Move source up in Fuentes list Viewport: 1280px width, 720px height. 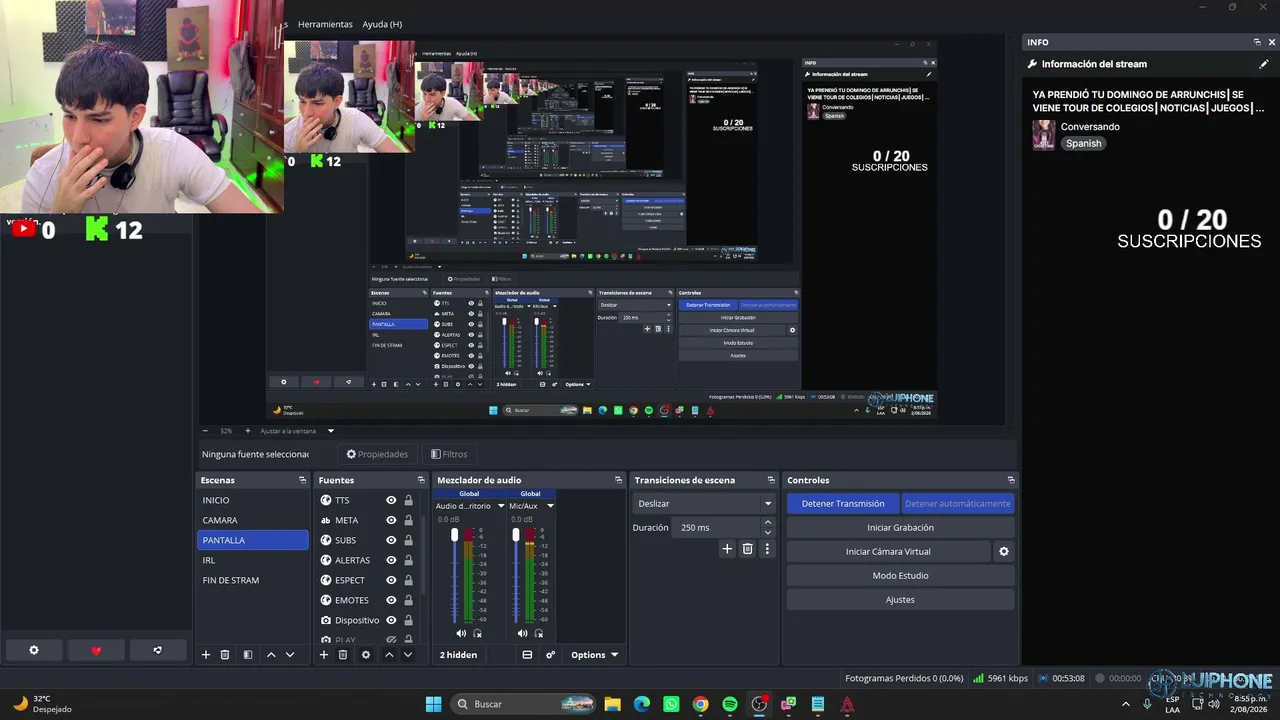coord(389,655)
